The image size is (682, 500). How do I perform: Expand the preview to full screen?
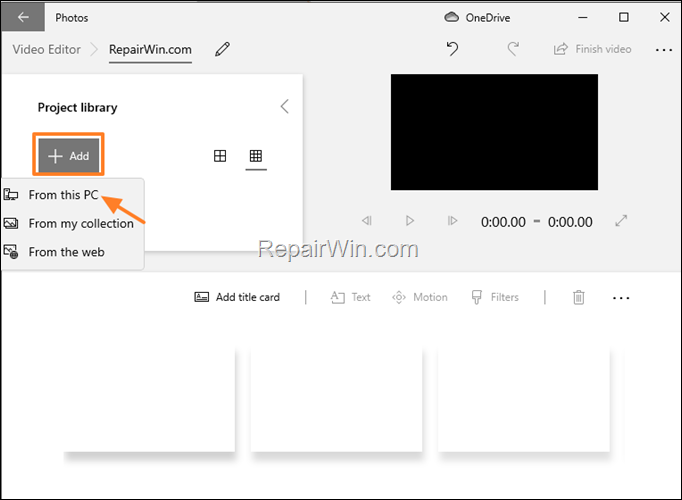621,221
